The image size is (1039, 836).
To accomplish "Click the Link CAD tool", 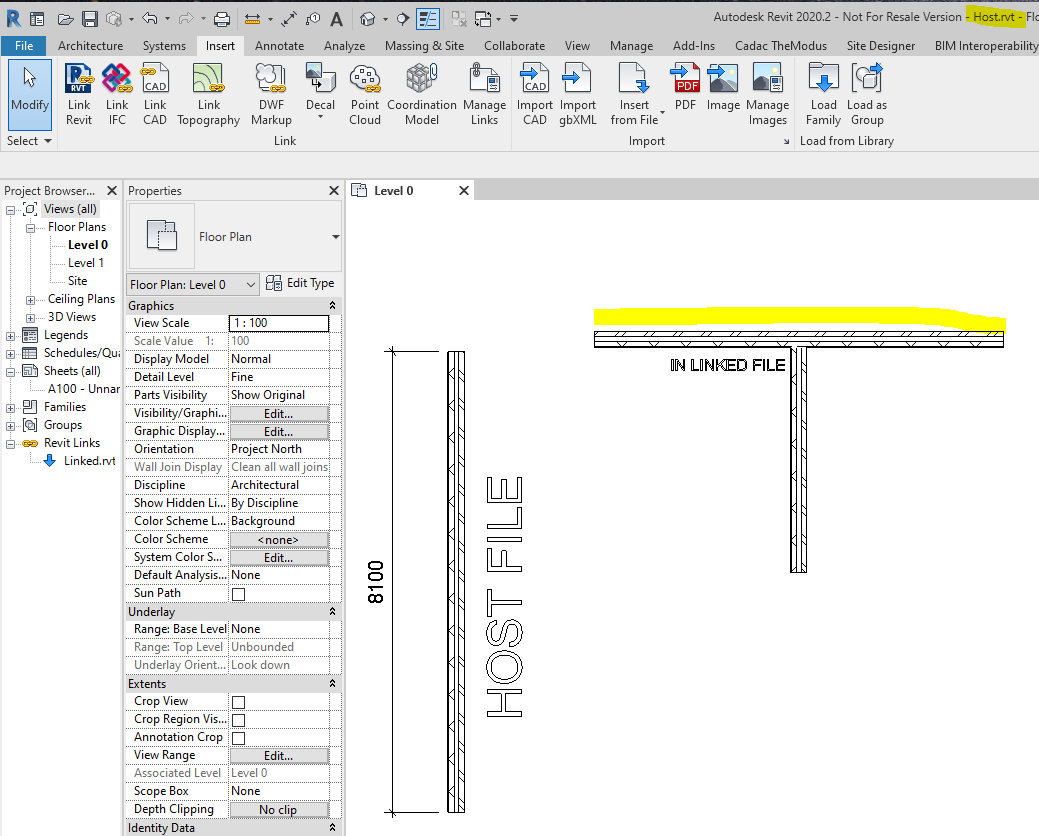I will 155,94.
